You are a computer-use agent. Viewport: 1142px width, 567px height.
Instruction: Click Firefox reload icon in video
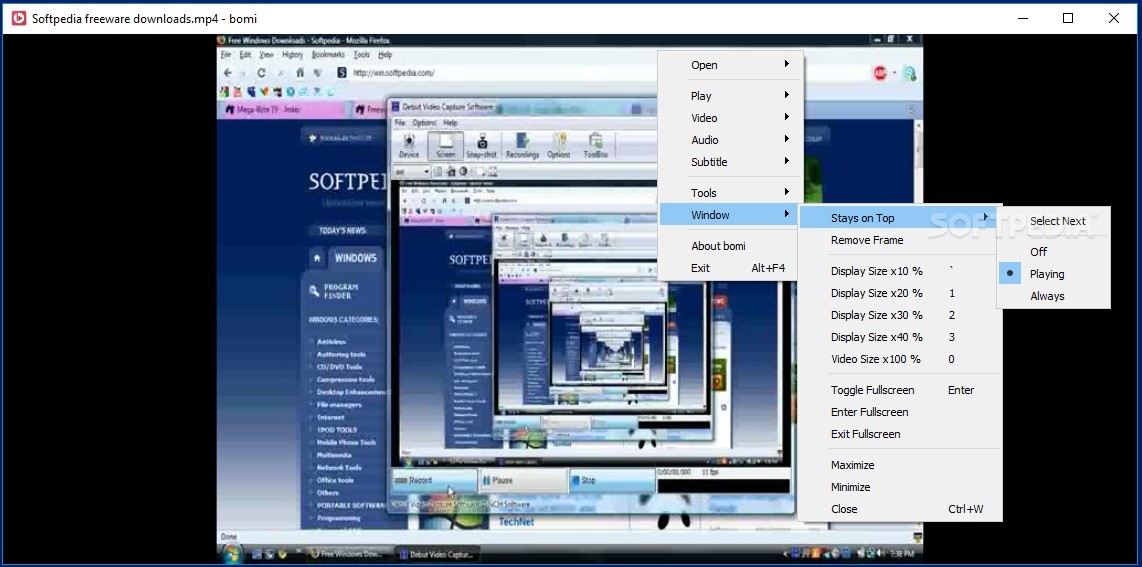coord(261,73)
